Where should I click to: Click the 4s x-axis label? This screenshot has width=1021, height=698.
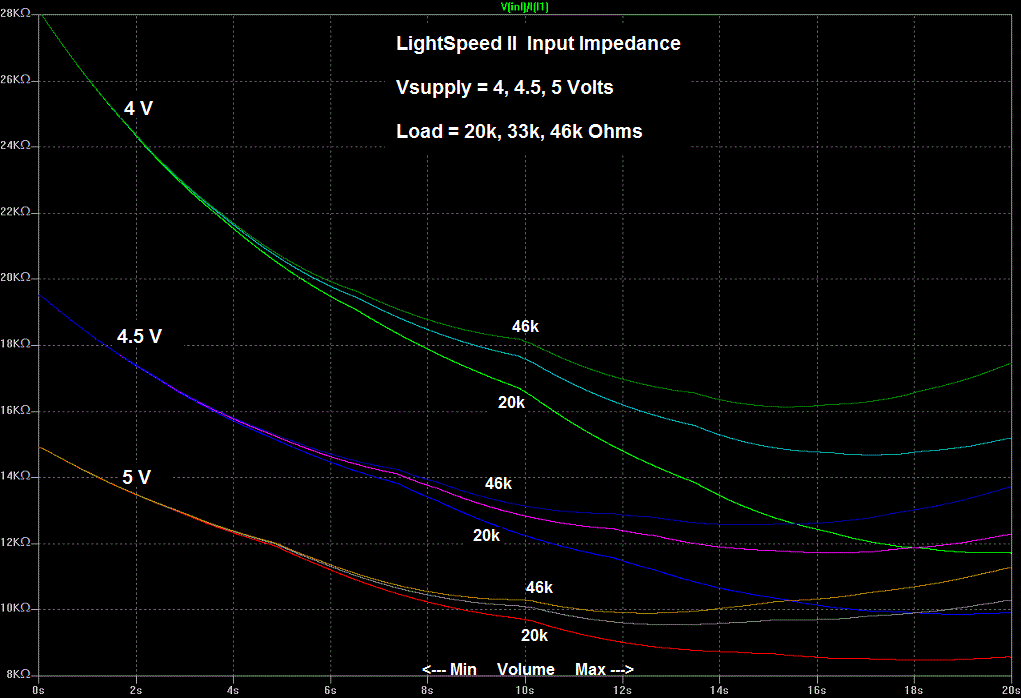(233, 690)
